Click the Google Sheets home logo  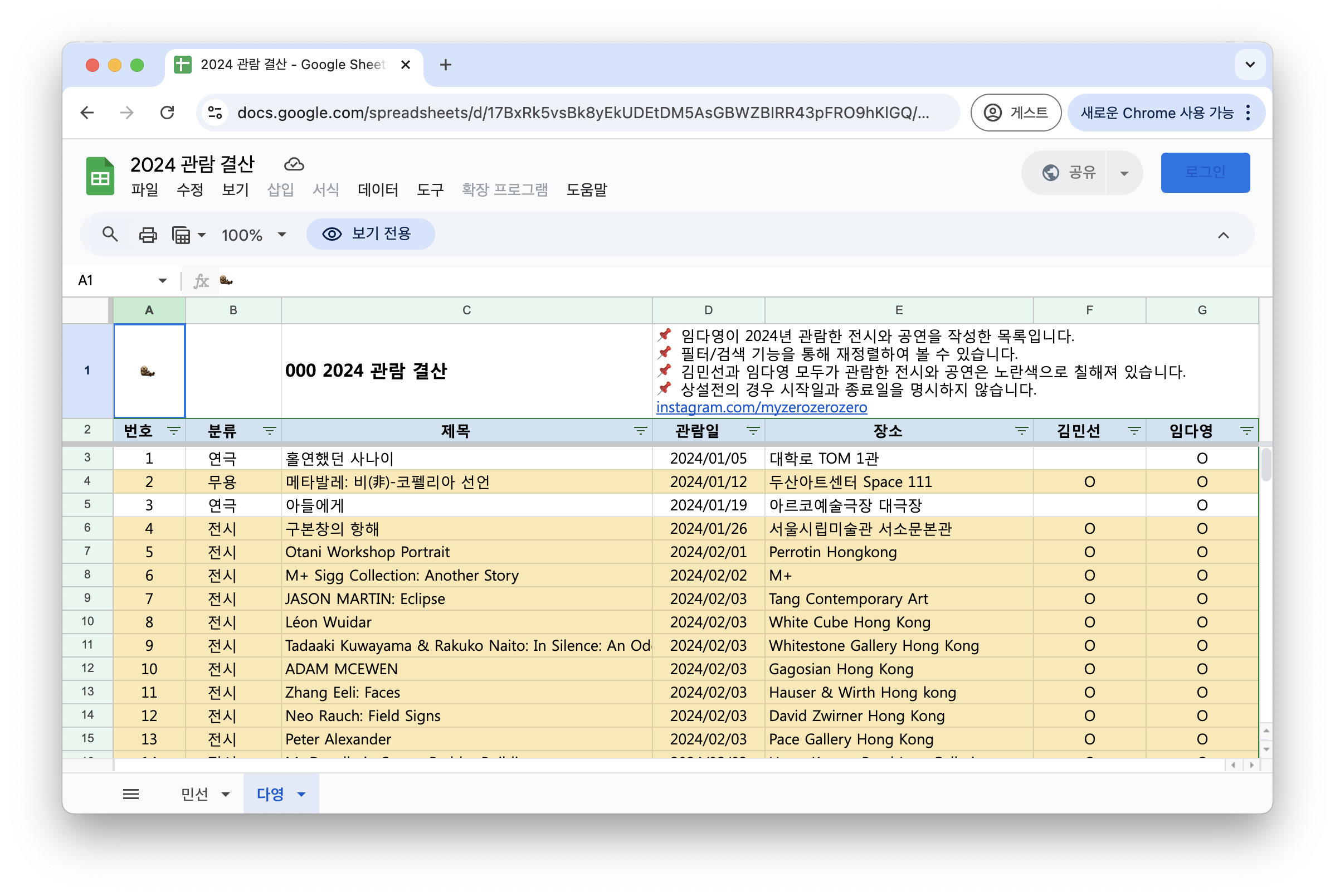coord(100,176)
